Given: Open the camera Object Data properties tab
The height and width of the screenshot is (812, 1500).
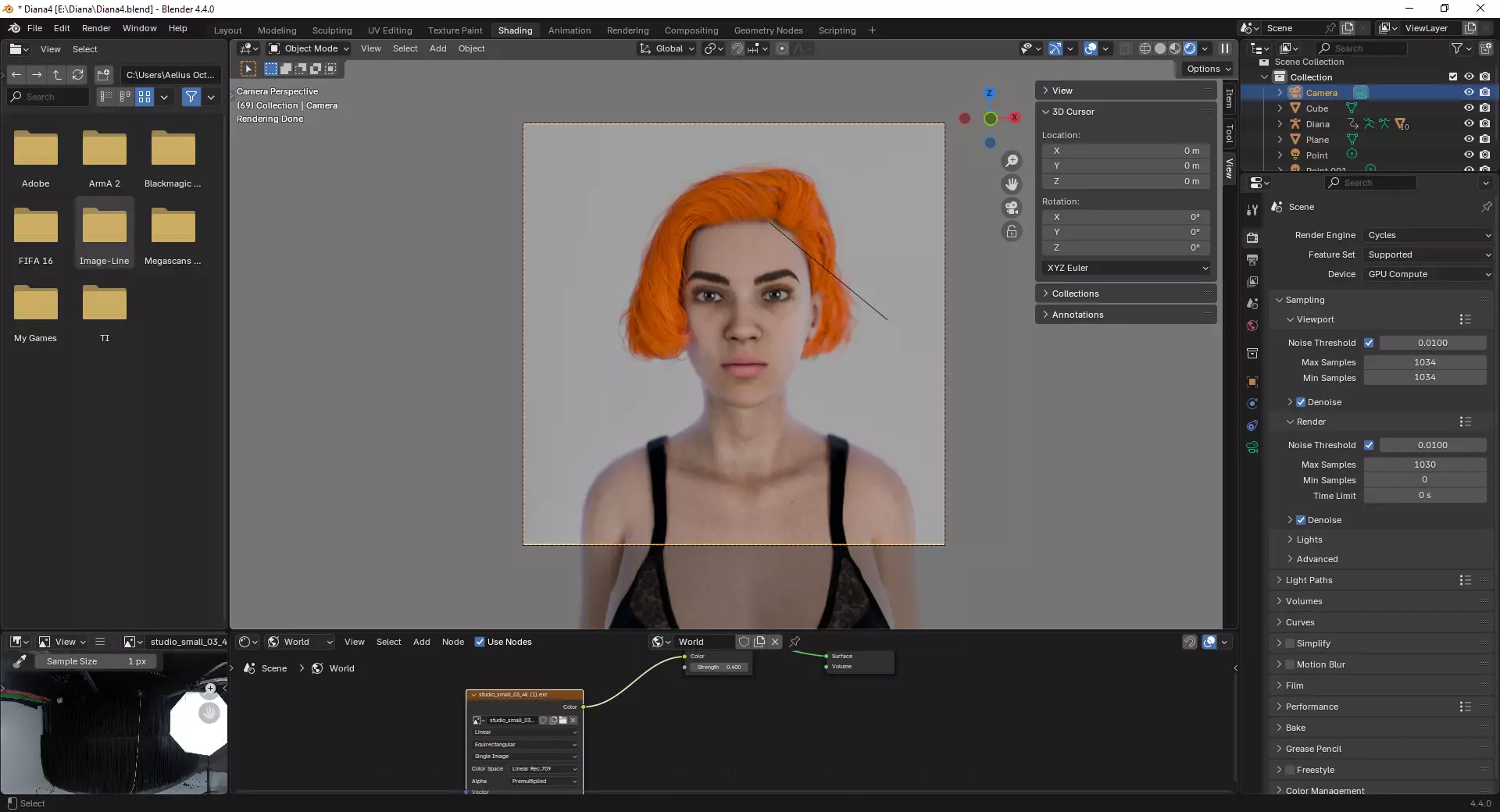Looking at the screenshot, I should [x=1252, y=447].
